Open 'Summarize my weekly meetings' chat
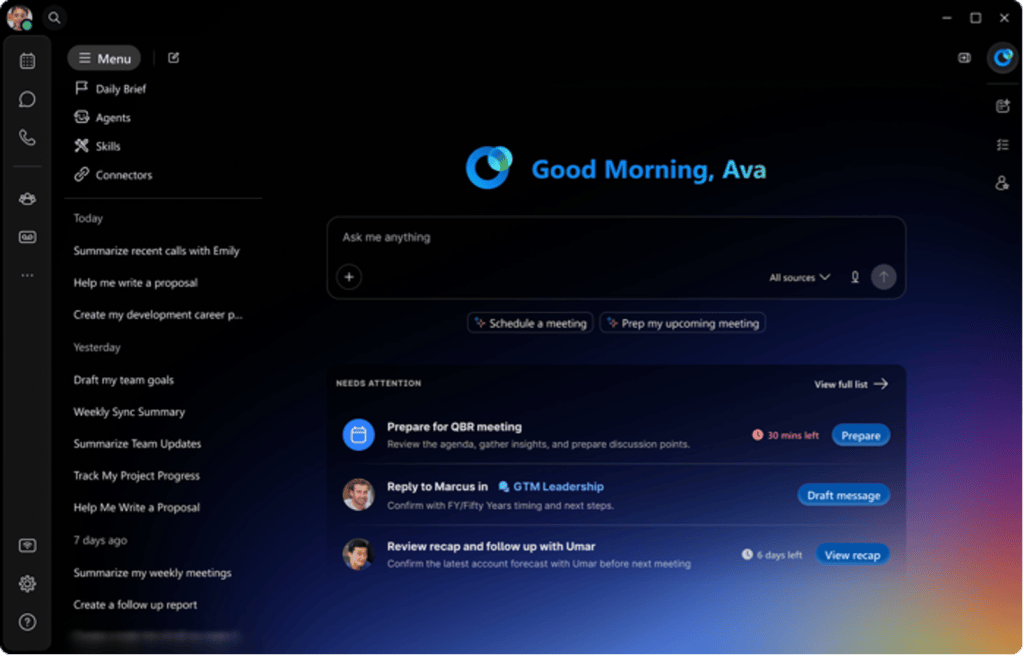 [152, 573]
